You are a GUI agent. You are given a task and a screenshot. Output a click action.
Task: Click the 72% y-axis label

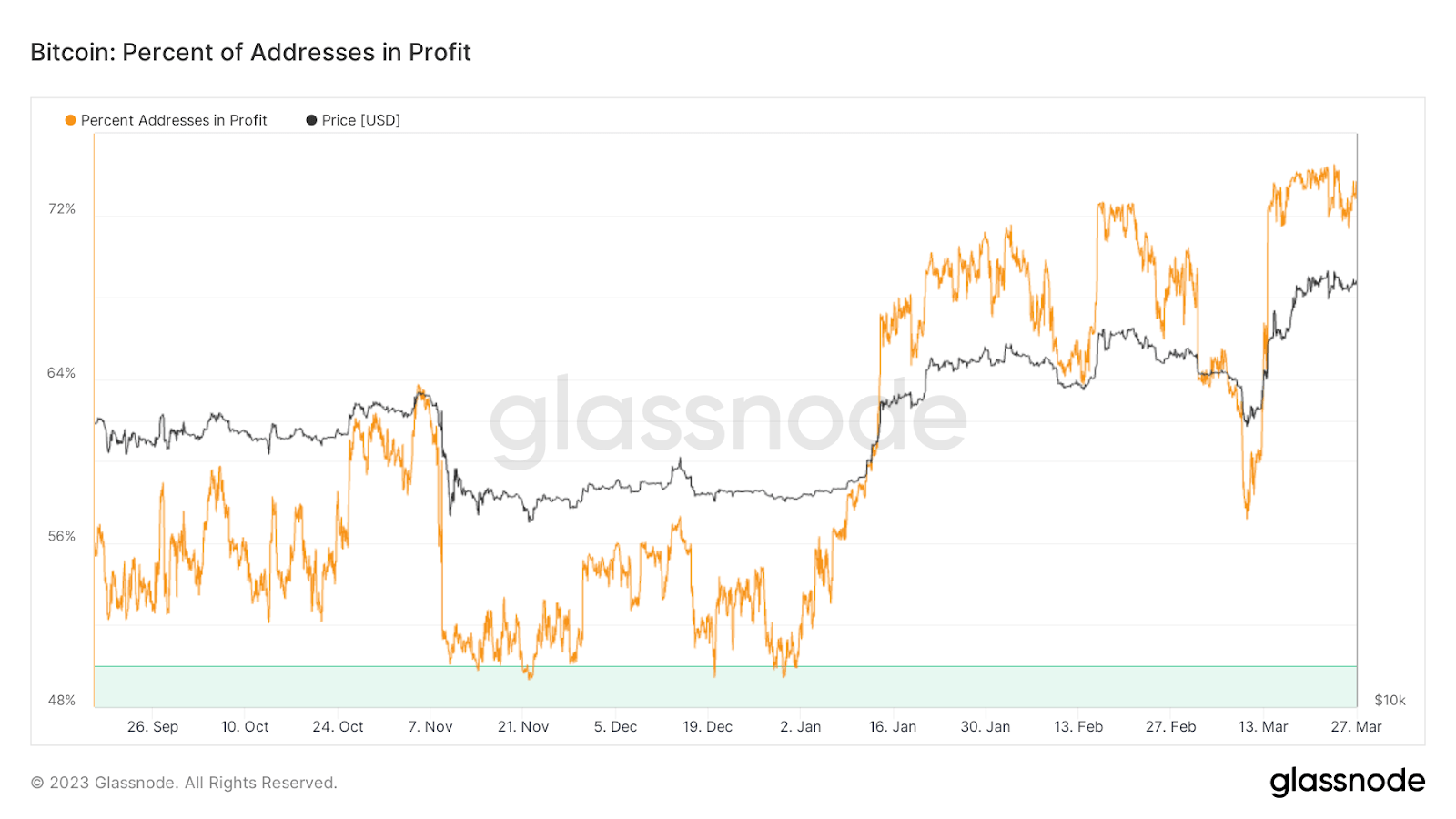(62, 209)
